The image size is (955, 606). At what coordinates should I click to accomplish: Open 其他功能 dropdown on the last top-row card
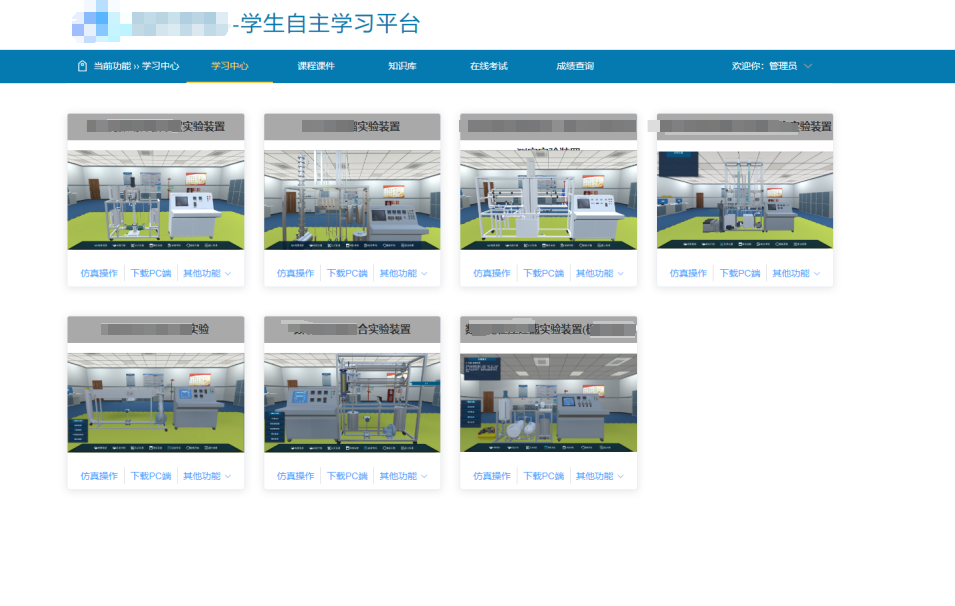pyautogui.click(x=795, y=273)
